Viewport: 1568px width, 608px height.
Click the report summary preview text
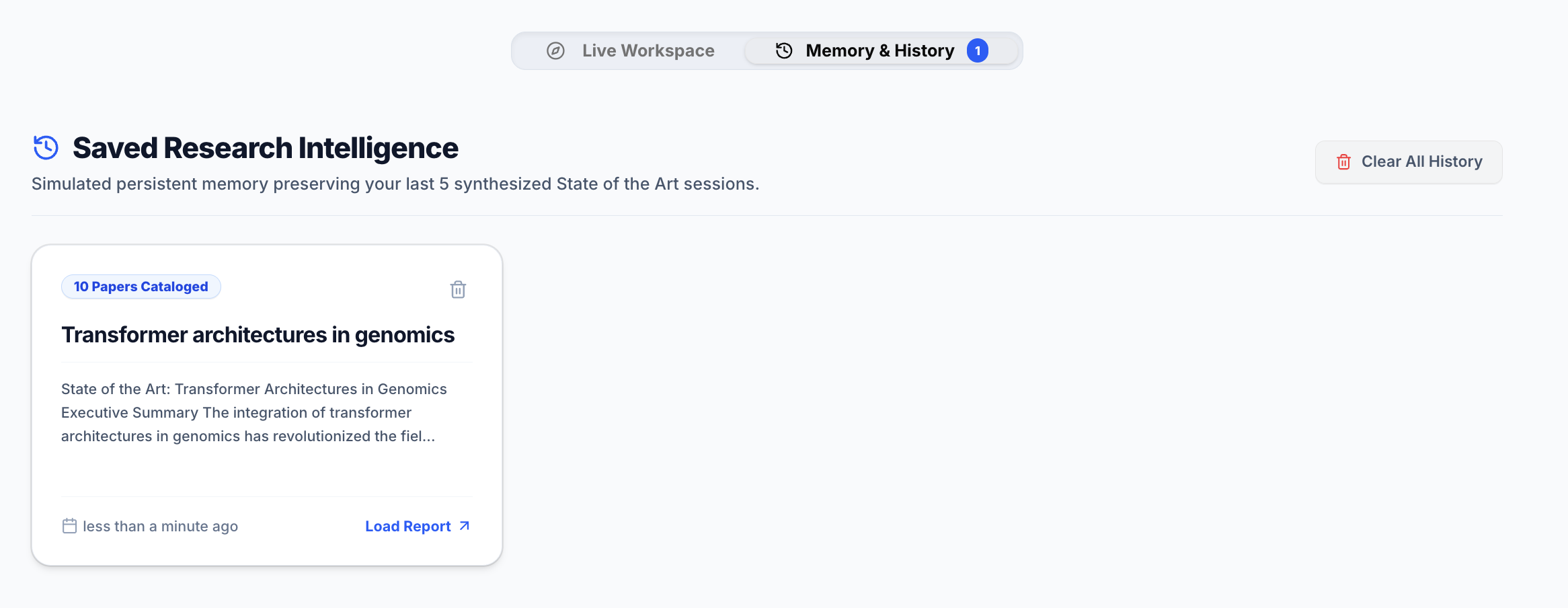[254, 412]
